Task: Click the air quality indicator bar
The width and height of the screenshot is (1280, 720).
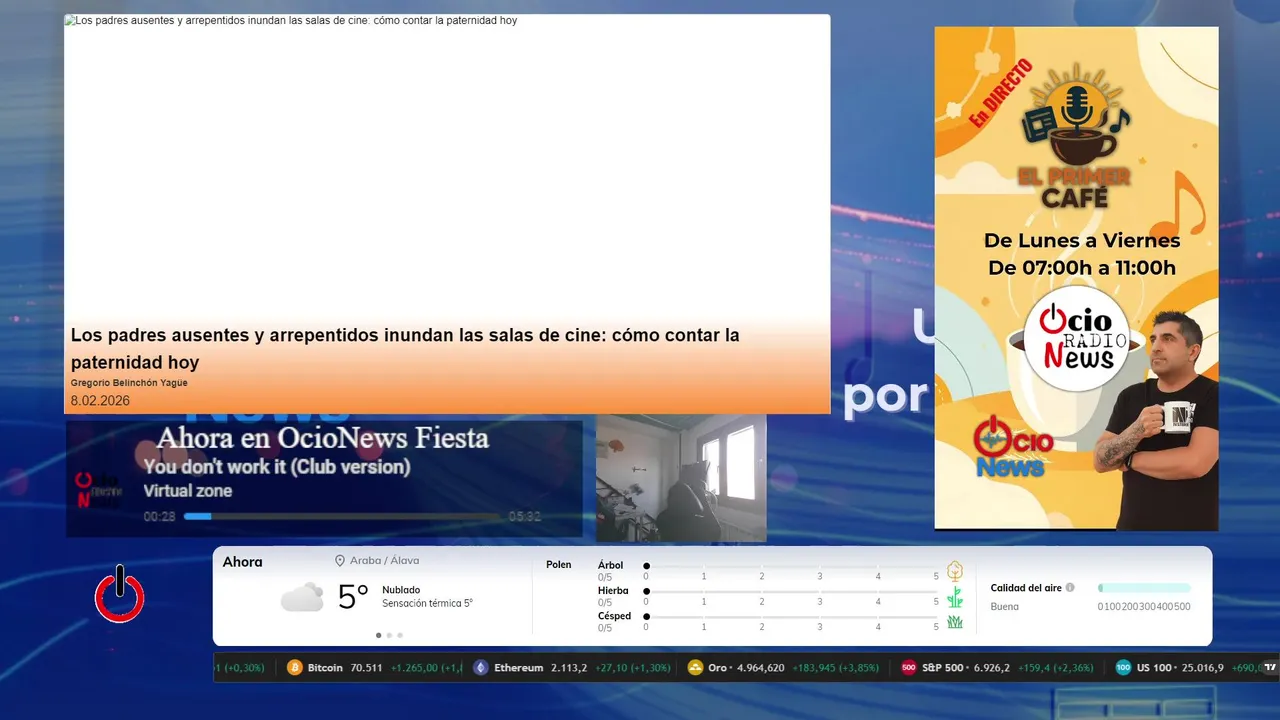Action: click(x=1144, y=588)
